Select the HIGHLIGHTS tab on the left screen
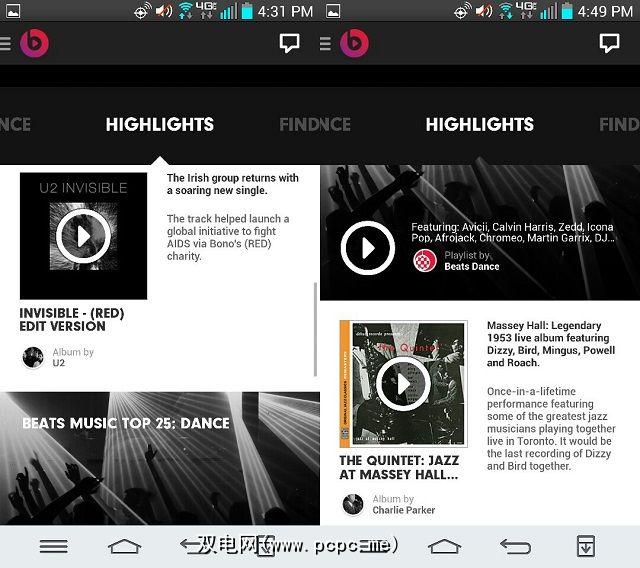 click(x=160, y=124)
